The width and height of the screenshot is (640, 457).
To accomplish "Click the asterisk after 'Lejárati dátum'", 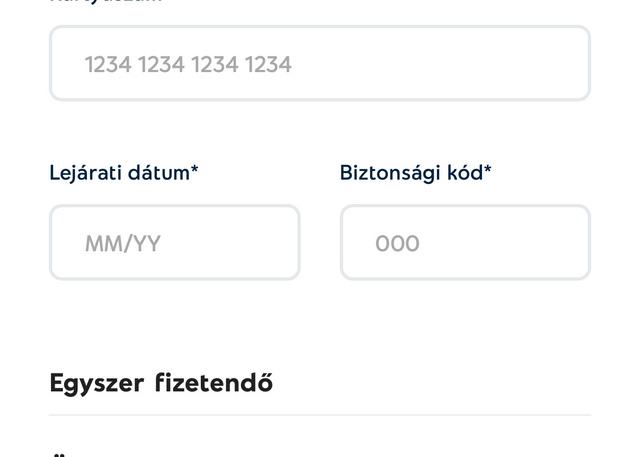I will 194,170.
